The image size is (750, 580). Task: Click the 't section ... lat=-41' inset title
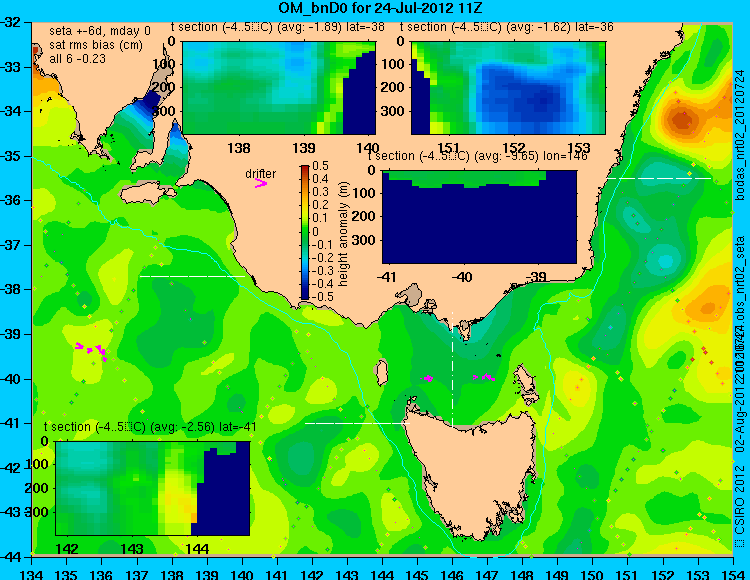click(x=150, y=427)
